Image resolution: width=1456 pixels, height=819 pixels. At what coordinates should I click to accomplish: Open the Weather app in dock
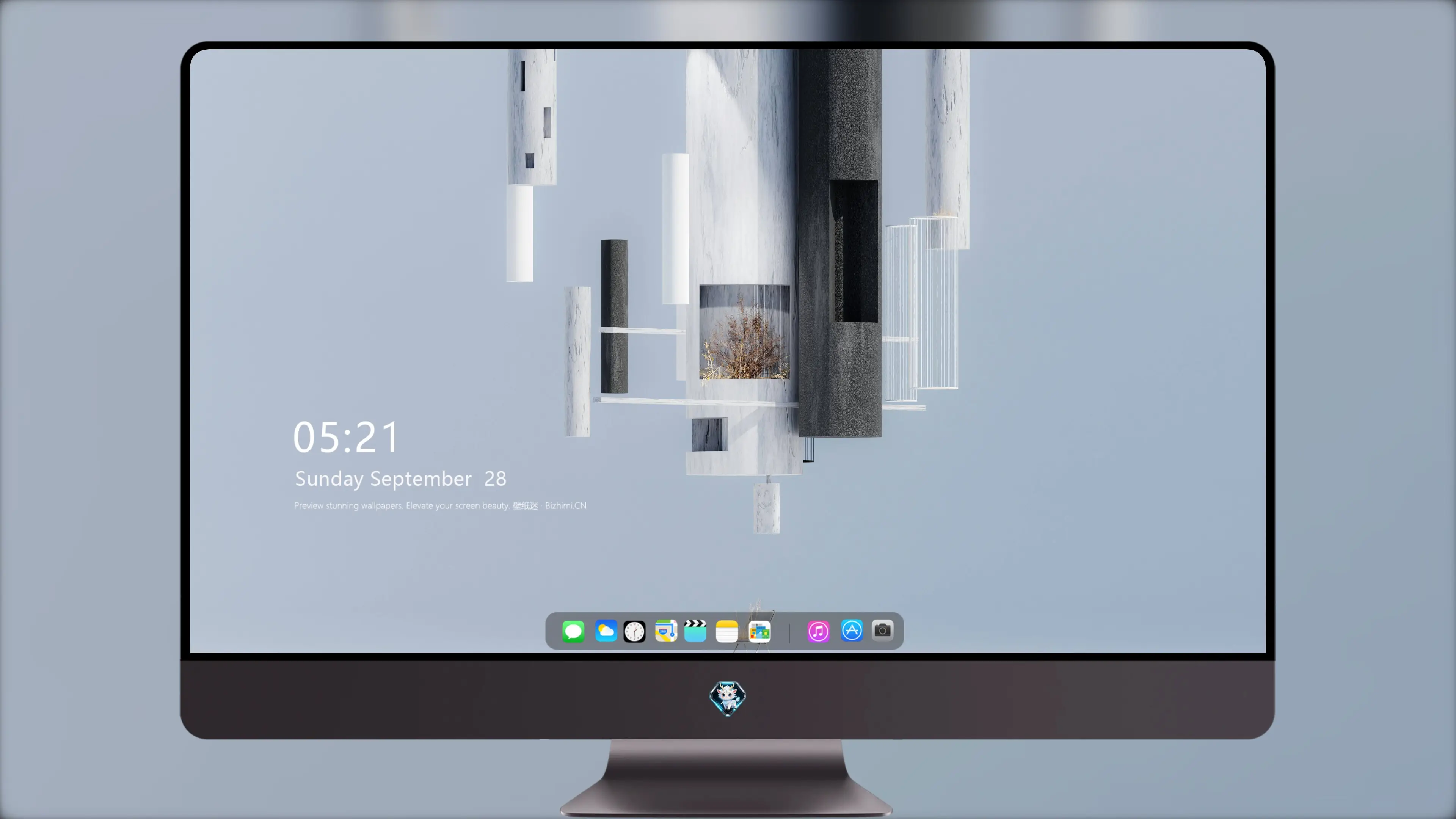point(606,631)
